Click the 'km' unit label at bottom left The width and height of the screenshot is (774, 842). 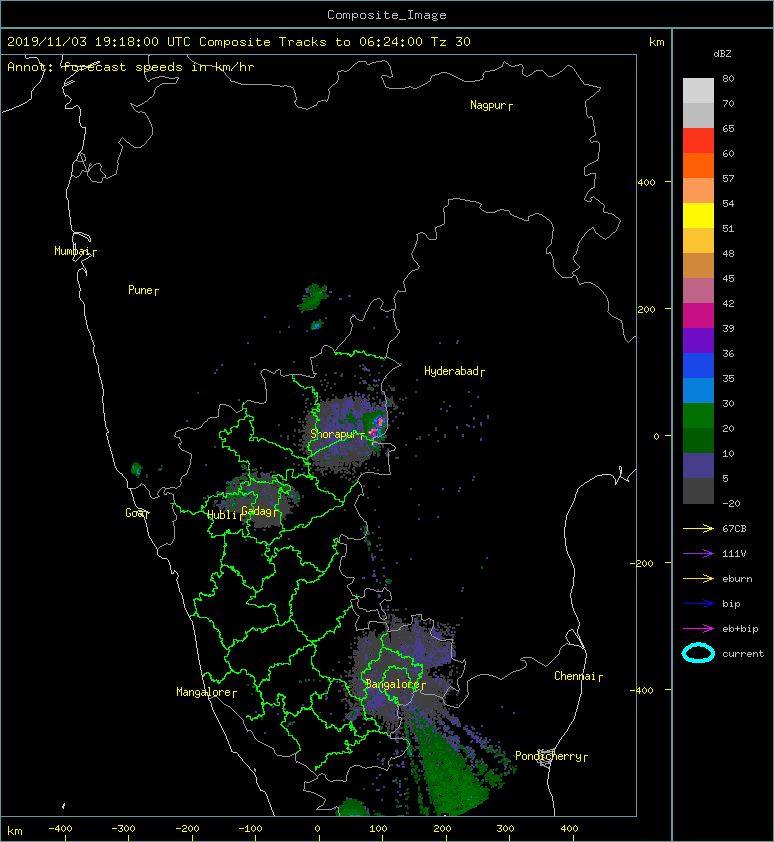tap(15, 831)
